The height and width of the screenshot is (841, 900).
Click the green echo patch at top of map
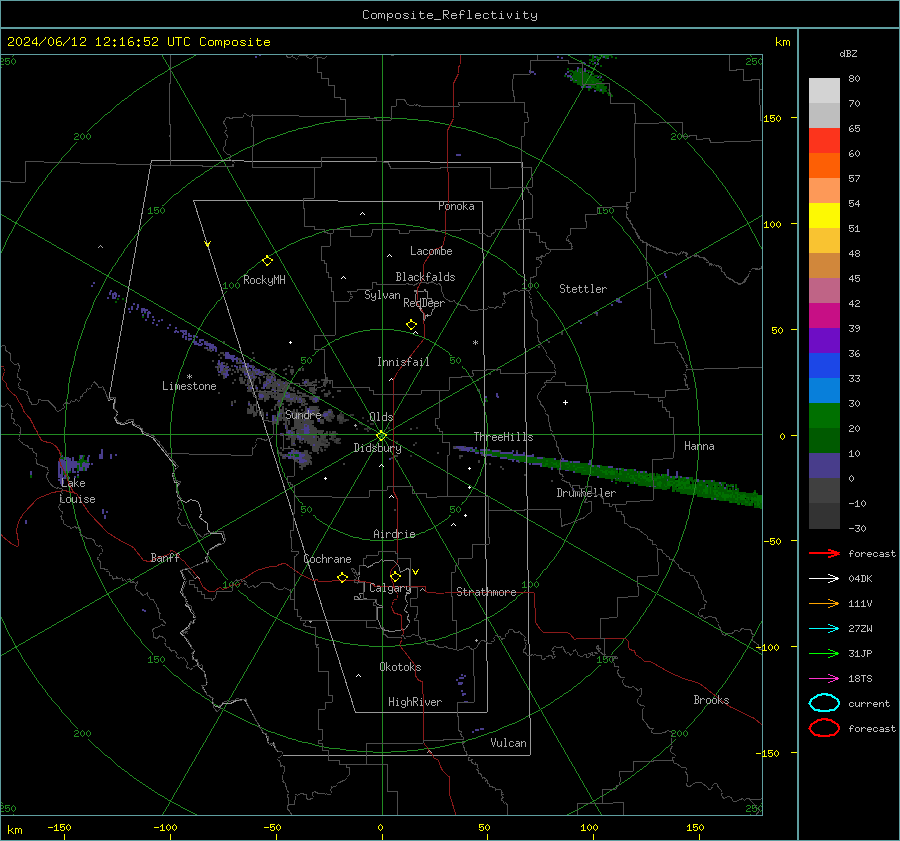coord(587,78)
